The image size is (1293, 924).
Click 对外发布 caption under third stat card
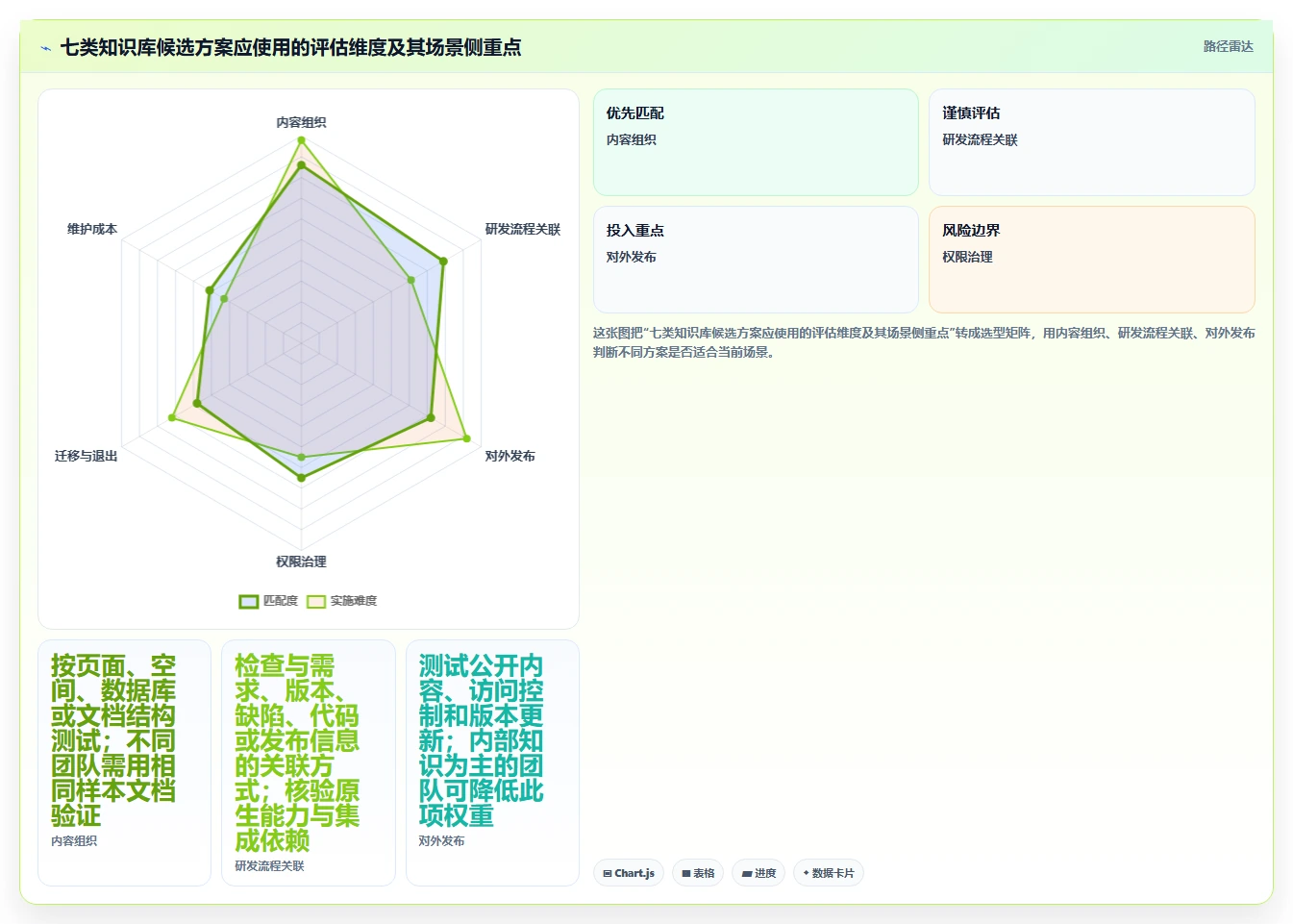click(x=441, y=840)
